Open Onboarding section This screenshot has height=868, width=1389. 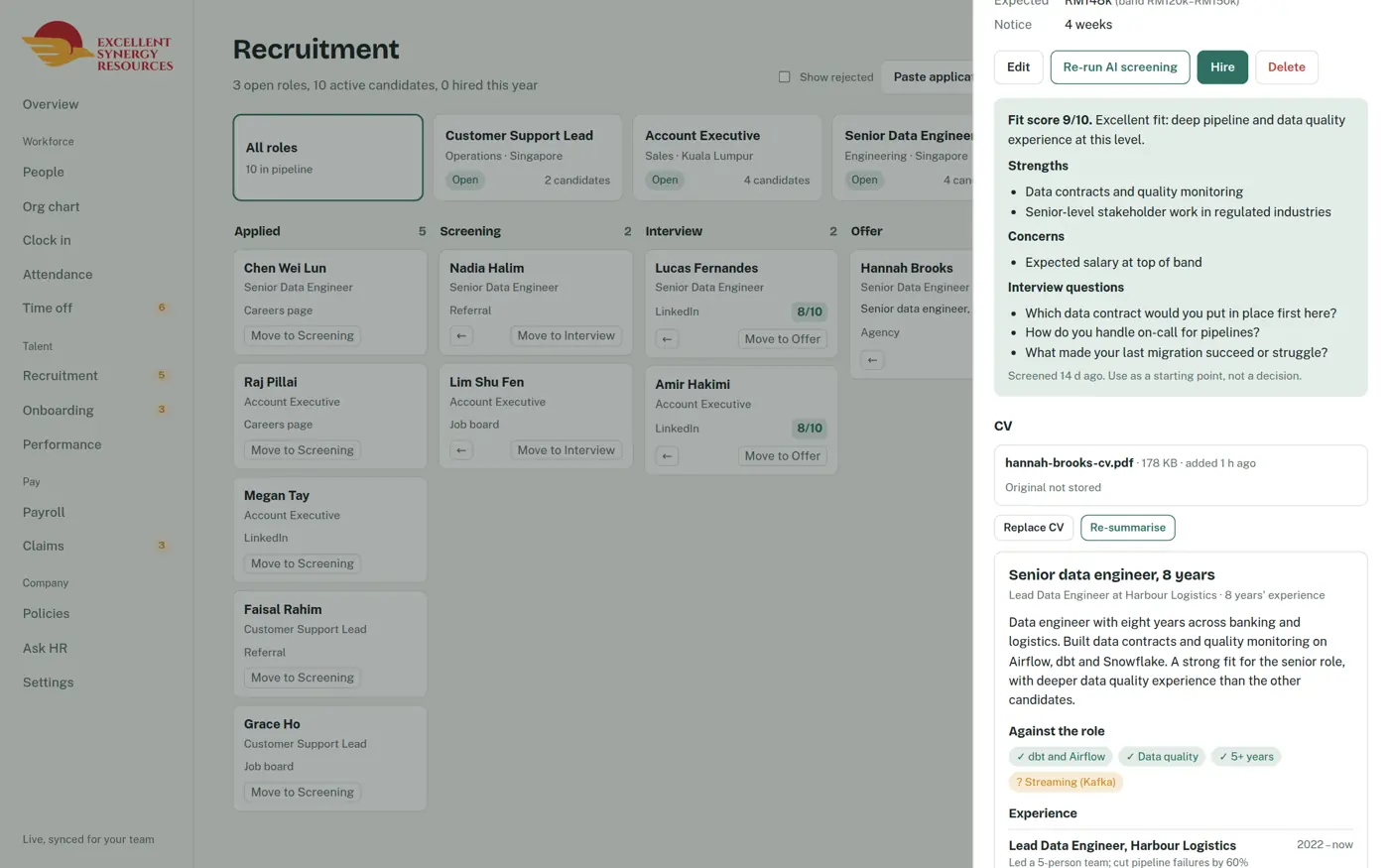[59, 410]
